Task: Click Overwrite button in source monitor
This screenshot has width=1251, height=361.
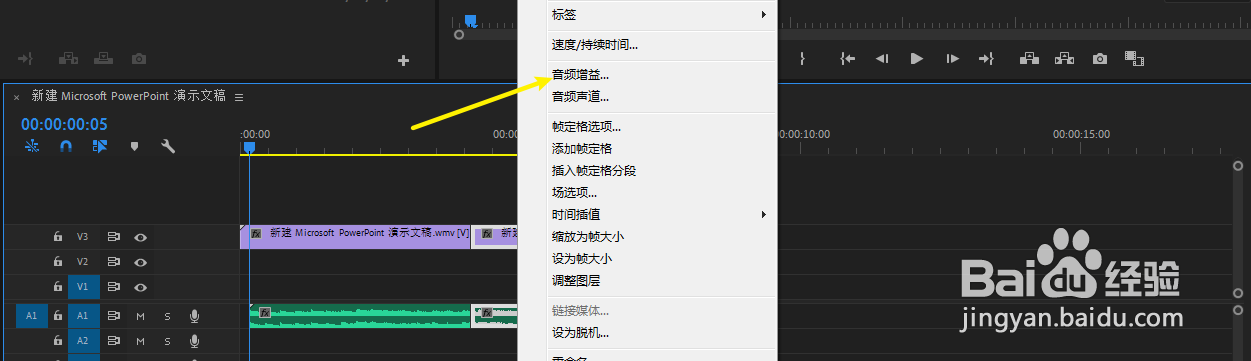Action: point(104,59)
